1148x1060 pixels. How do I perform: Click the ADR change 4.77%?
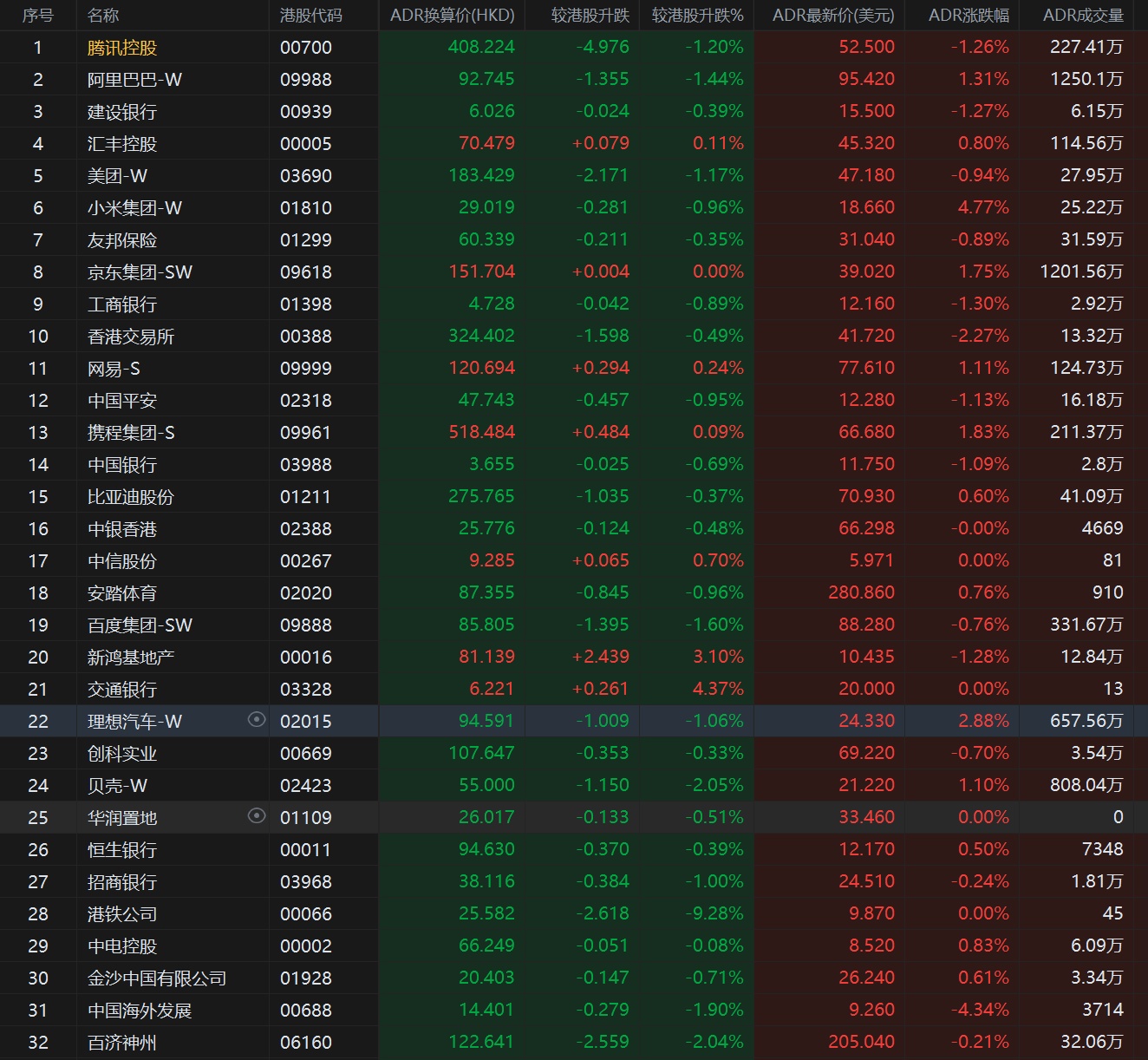984,207
